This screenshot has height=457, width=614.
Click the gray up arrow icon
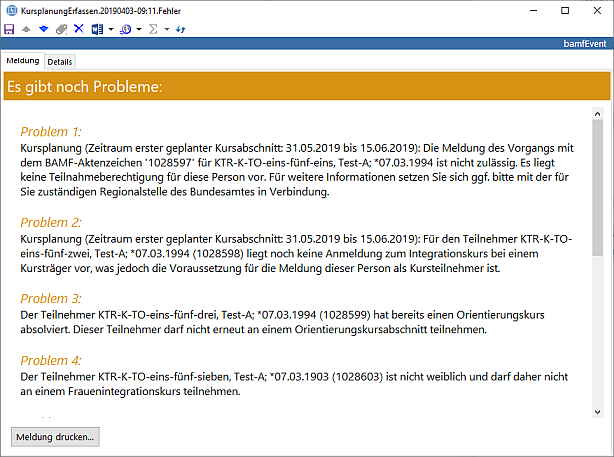pyautogui.click(x=25, y=29)
